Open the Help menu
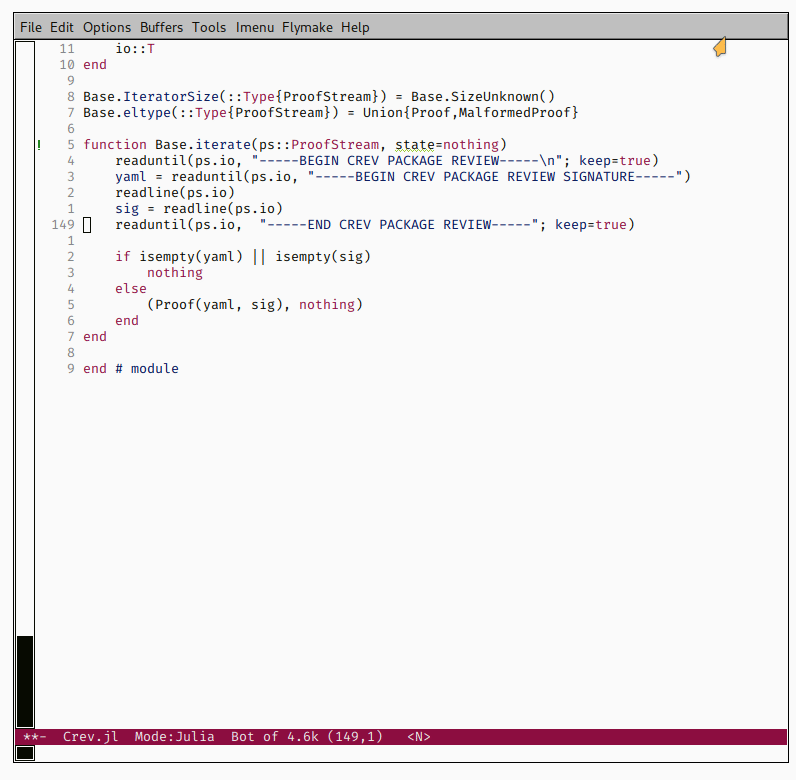796x780 pixels. (x=355, y=27)
